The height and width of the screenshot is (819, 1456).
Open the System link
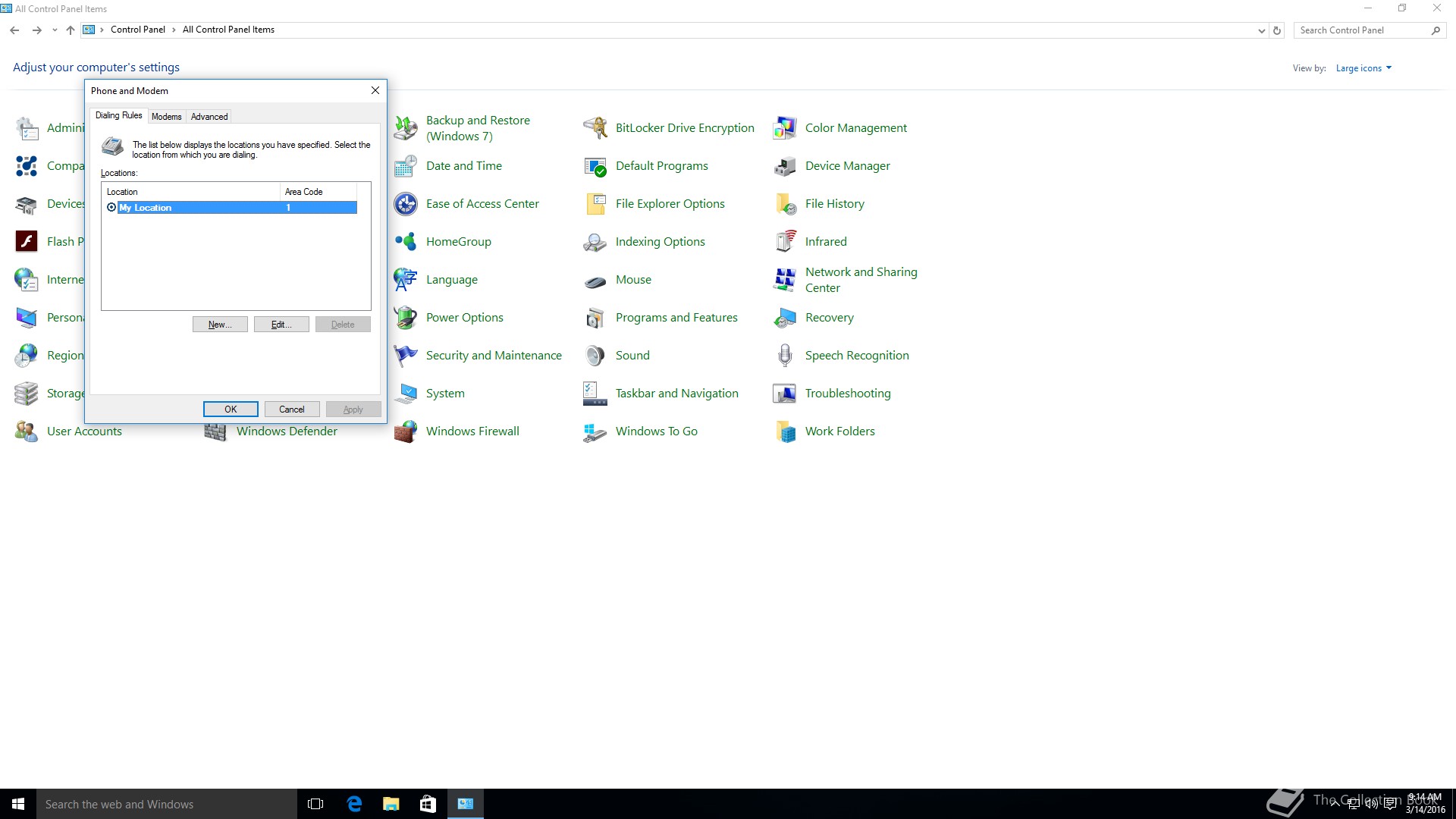(x=445, y=394)
